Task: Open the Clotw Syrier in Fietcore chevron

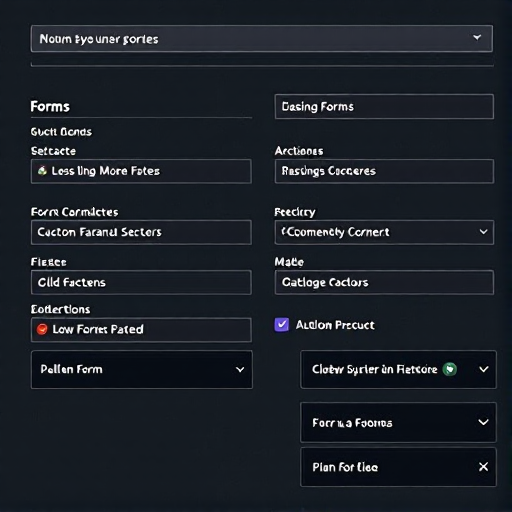Action: (x=483, y=369)
